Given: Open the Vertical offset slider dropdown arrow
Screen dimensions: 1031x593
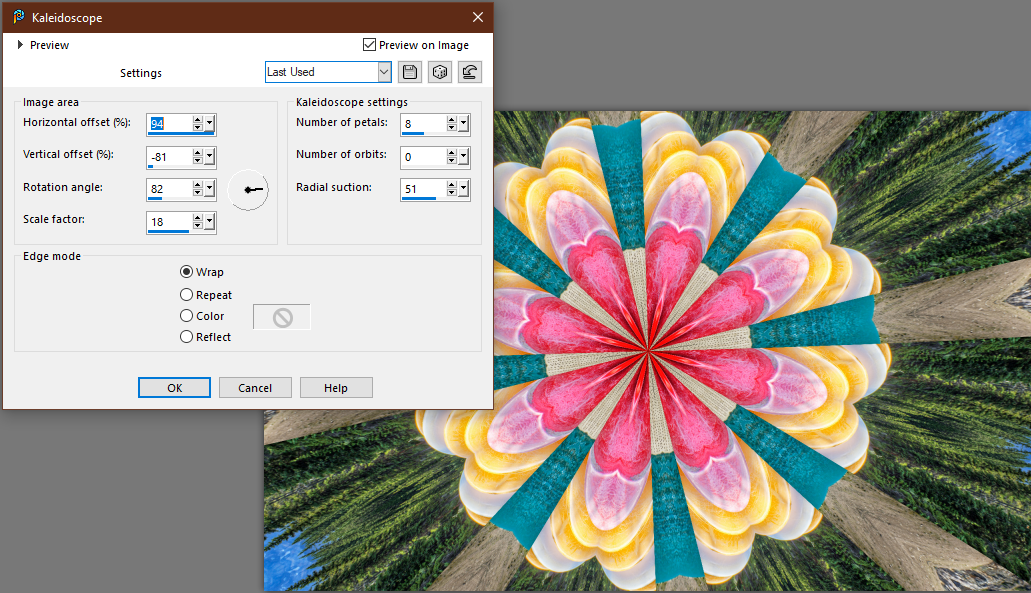Looking at the screenshot, I should tap(210, 156).
